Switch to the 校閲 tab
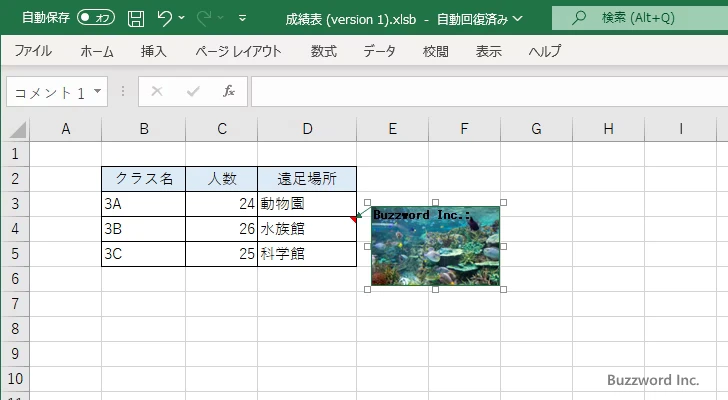This screenshot has width=728, height=400. [x=436, y=51]
